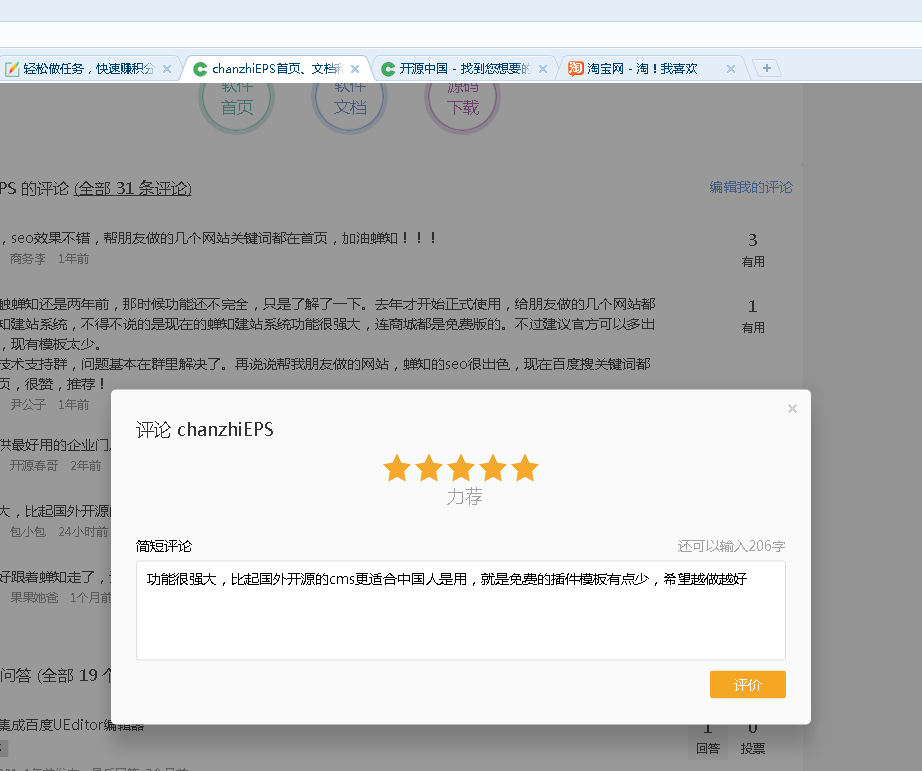Click the 投票 count label

click(x=753, y=748)
